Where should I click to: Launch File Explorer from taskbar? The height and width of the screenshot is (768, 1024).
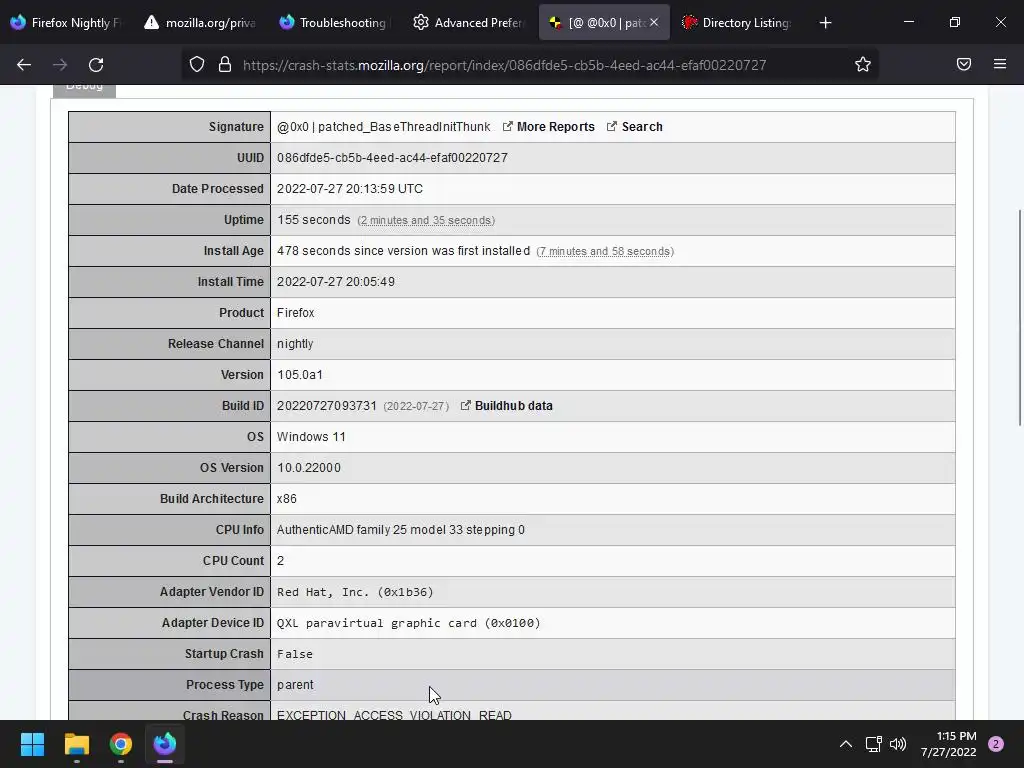(76, 744)
